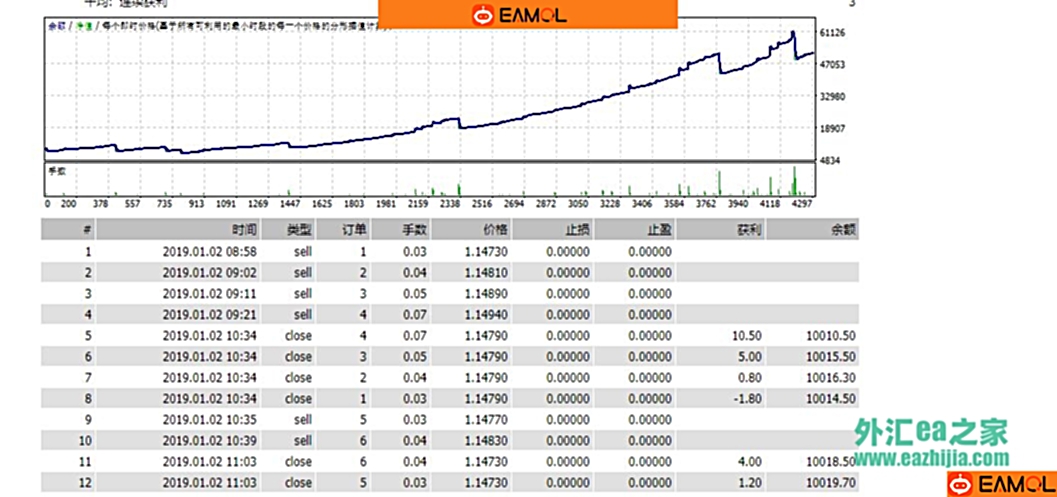Screen dimensions: 1057x497
Task: Click the -1.80 profit value
Action: pos(748,399)
